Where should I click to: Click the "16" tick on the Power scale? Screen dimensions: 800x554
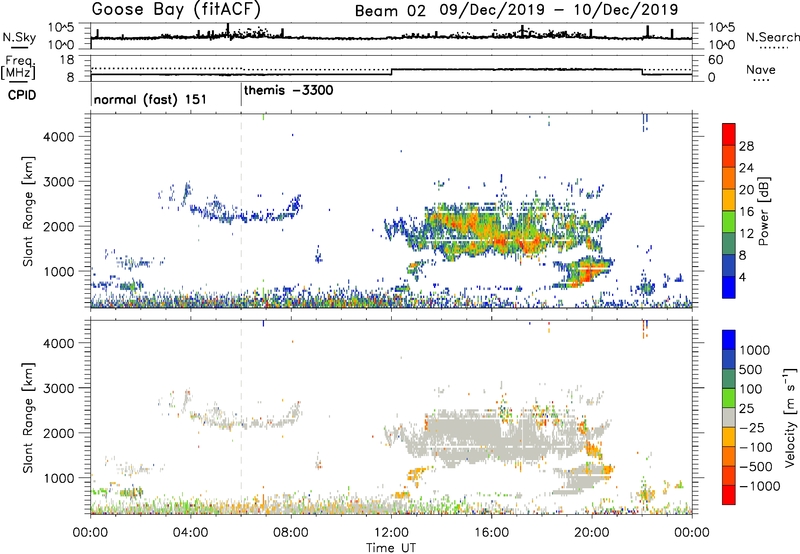tap(746, 212)
